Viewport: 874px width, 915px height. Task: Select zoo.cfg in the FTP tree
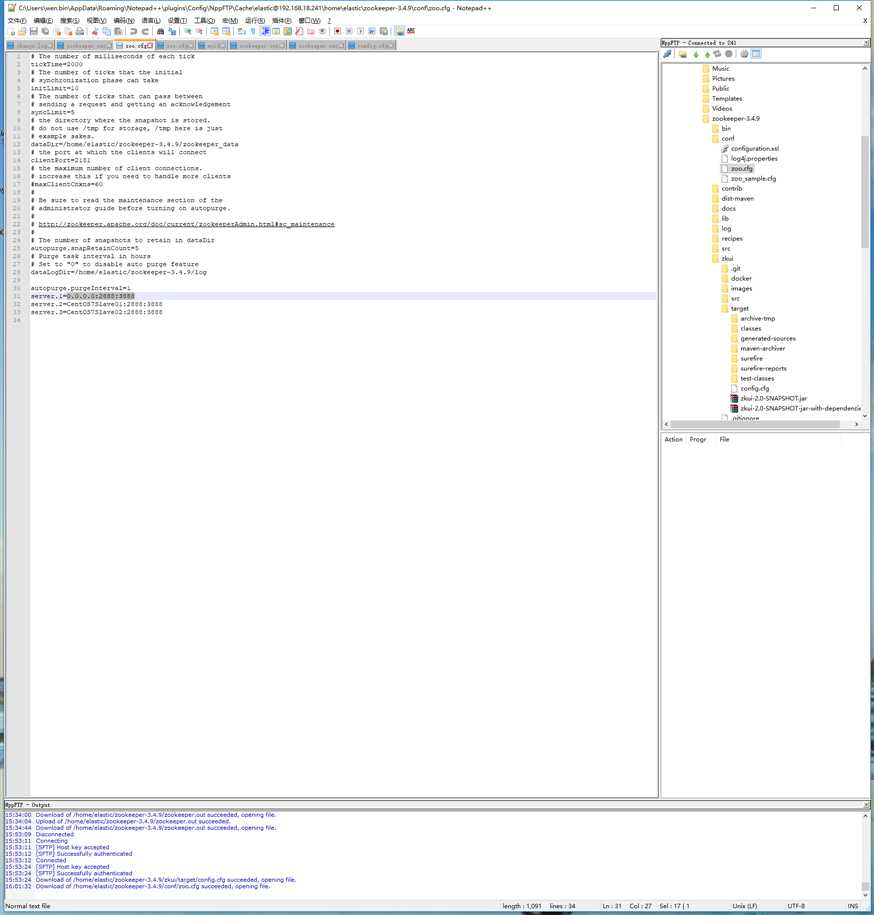coord(742,169)
